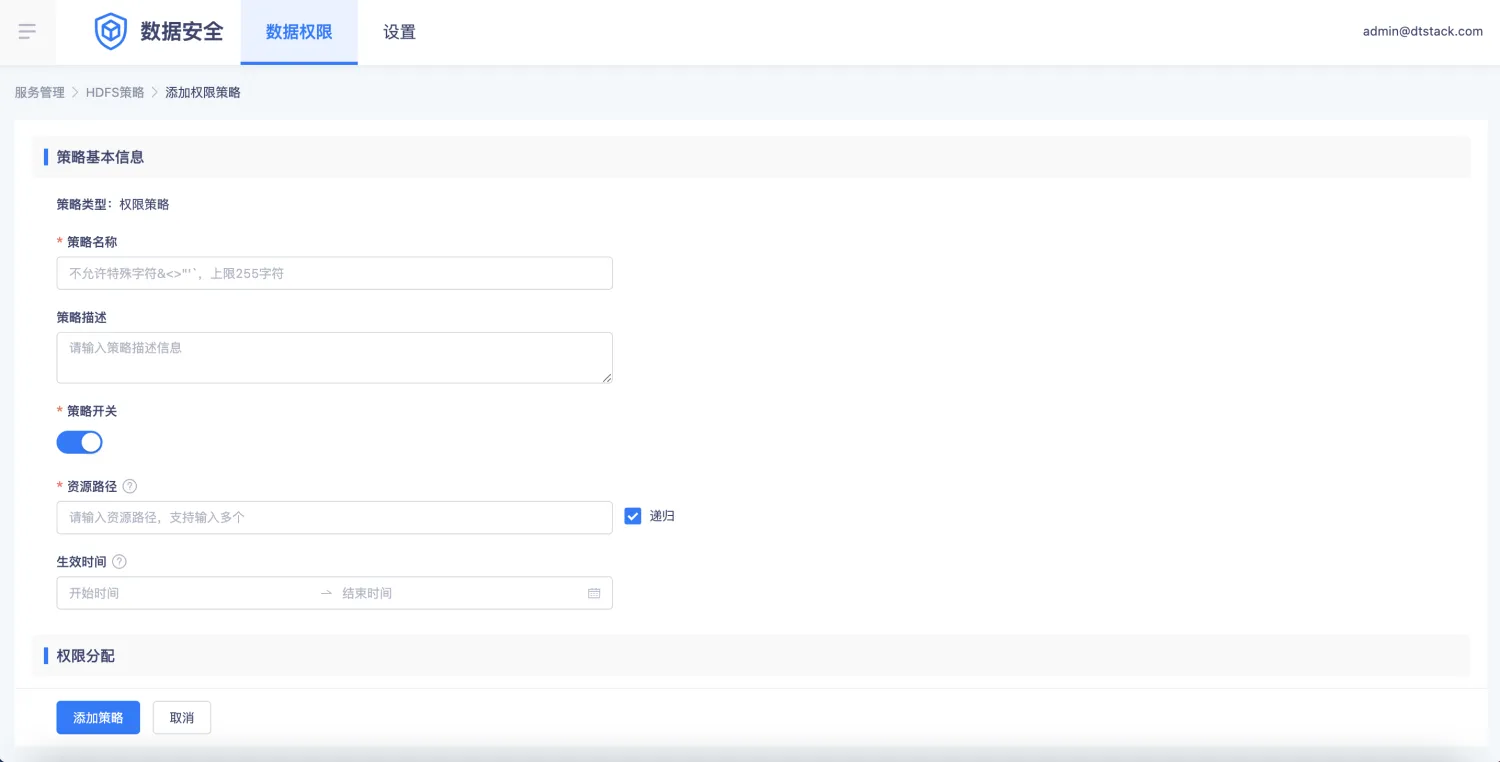Uncheck the 递归 checkbox

[633, 516]
